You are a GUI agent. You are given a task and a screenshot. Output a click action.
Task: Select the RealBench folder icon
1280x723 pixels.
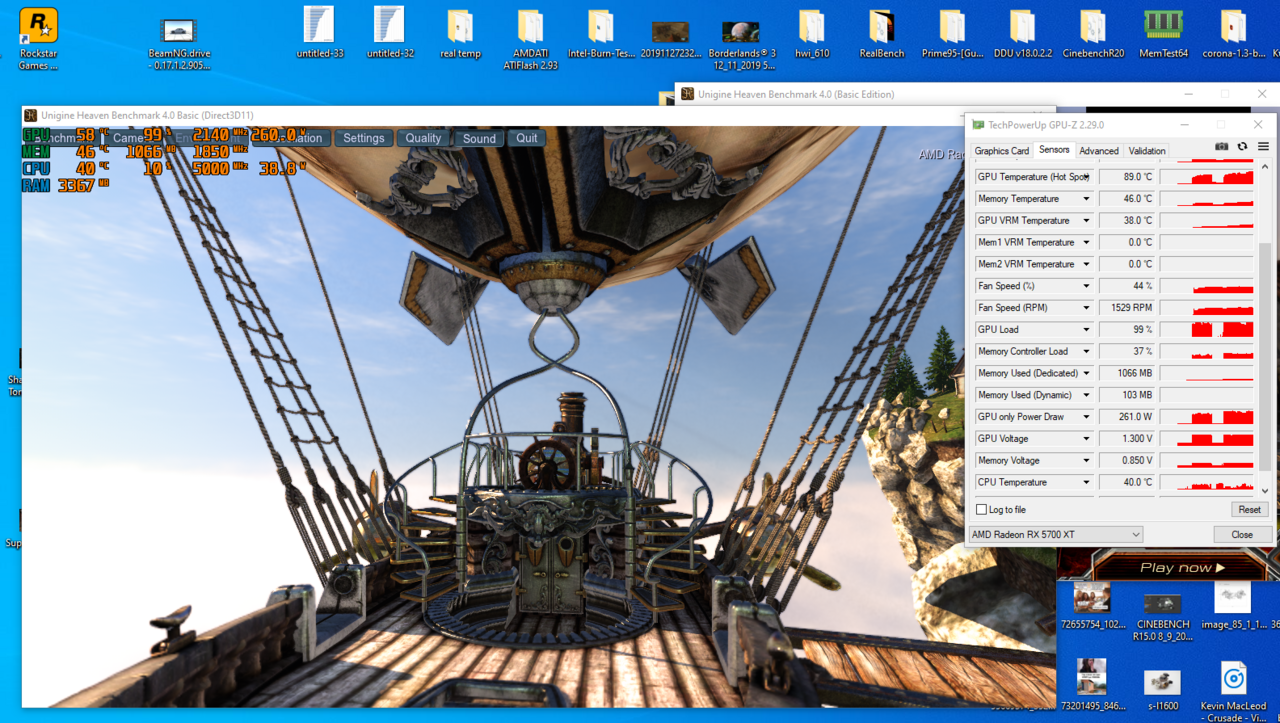(881, 34)
